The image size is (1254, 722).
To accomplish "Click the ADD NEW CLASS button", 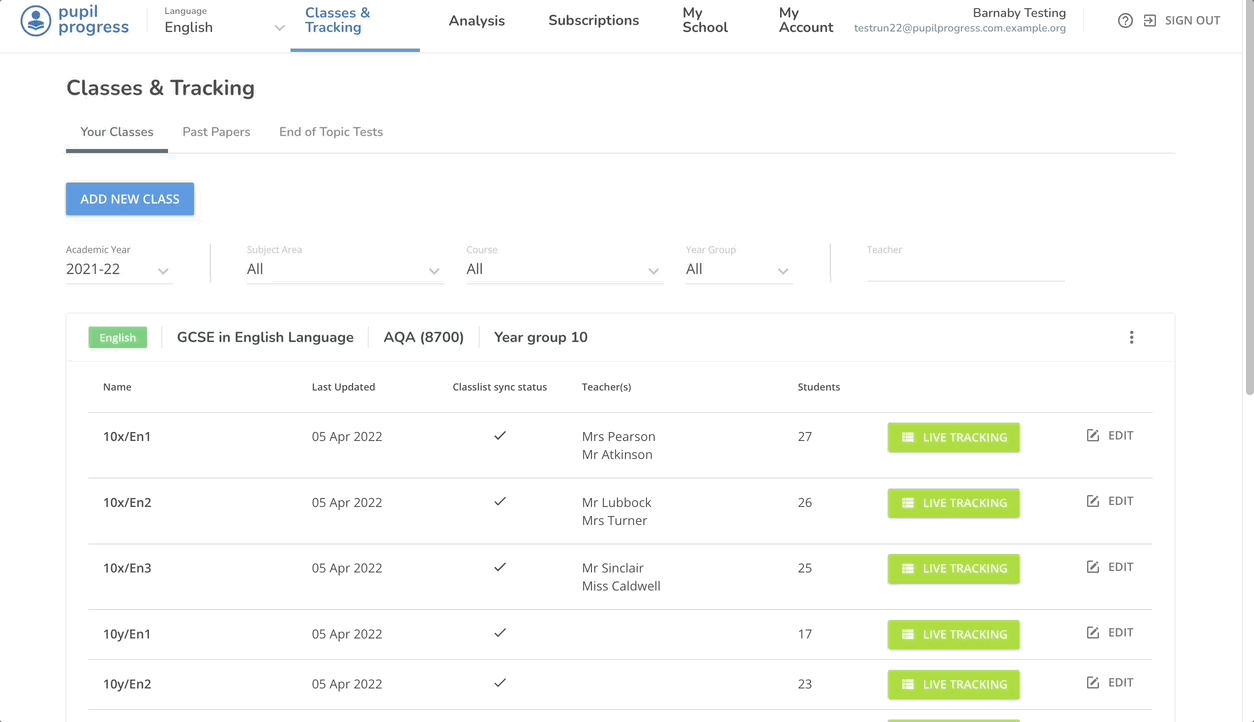I will pyautogui.click(x=130, y=198).
